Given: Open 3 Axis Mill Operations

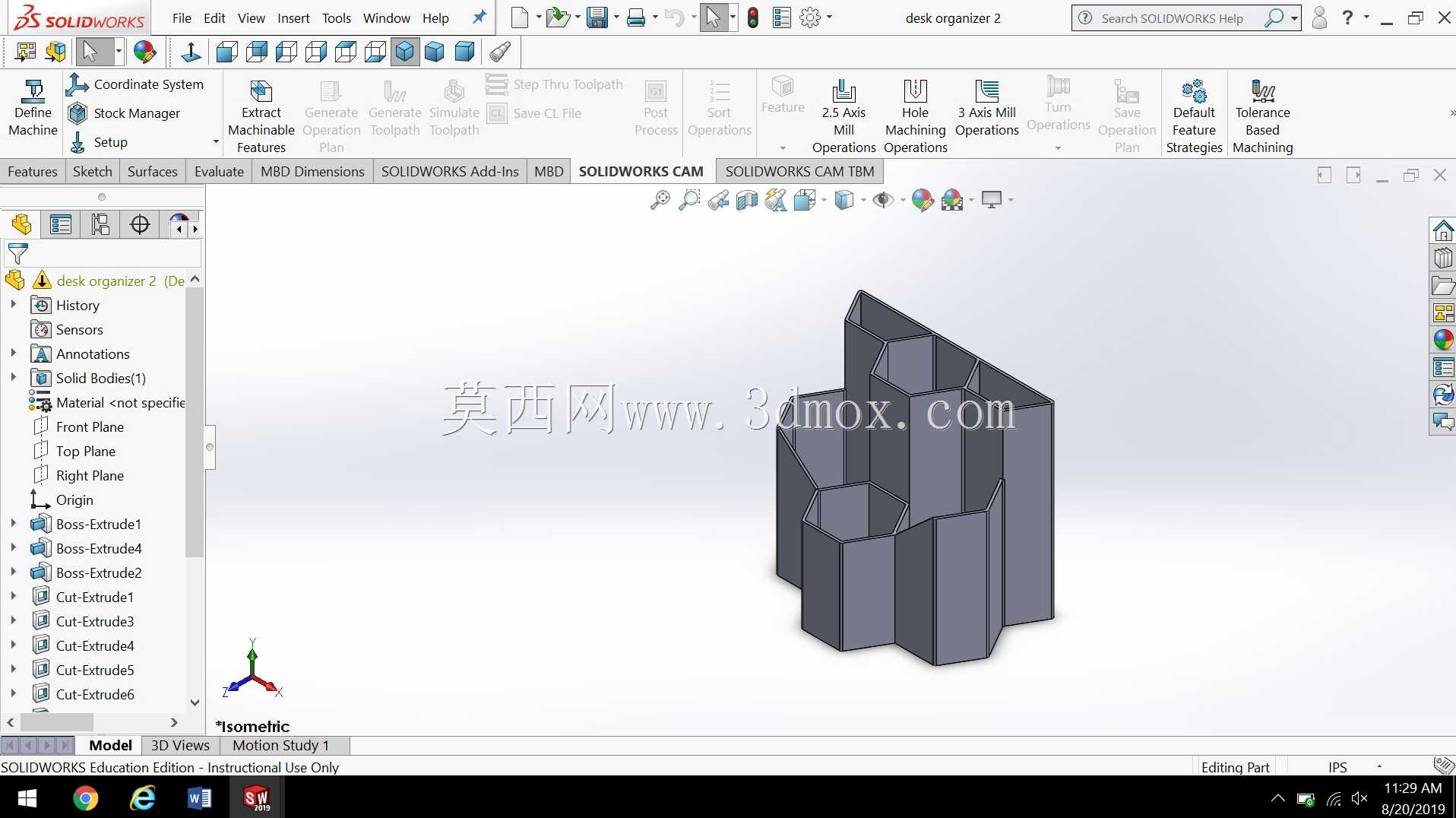Looking at the screenshot, I should (x=986, y=109).
